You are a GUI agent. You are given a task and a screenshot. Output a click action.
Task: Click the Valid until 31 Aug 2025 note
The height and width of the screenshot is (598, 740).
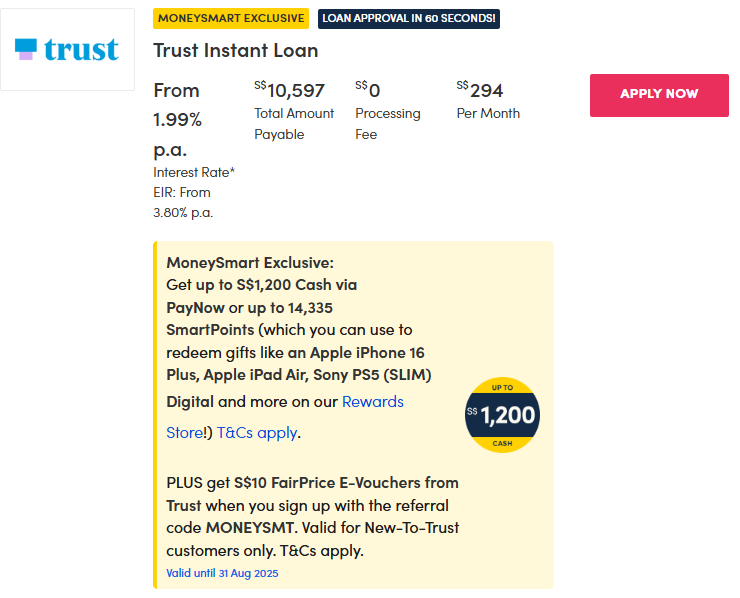click(222, 574)
